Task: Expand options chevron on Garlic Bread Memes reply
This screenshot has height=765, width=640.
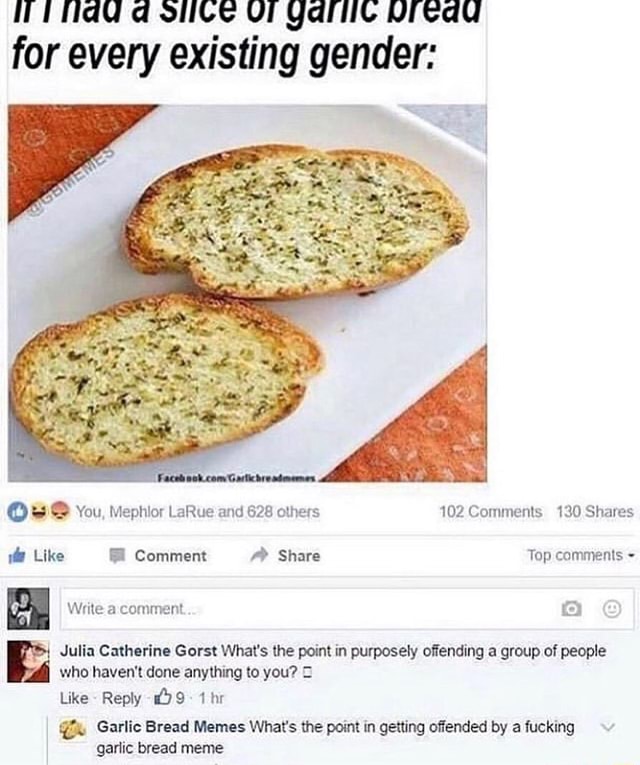Action: pos(607,727)
